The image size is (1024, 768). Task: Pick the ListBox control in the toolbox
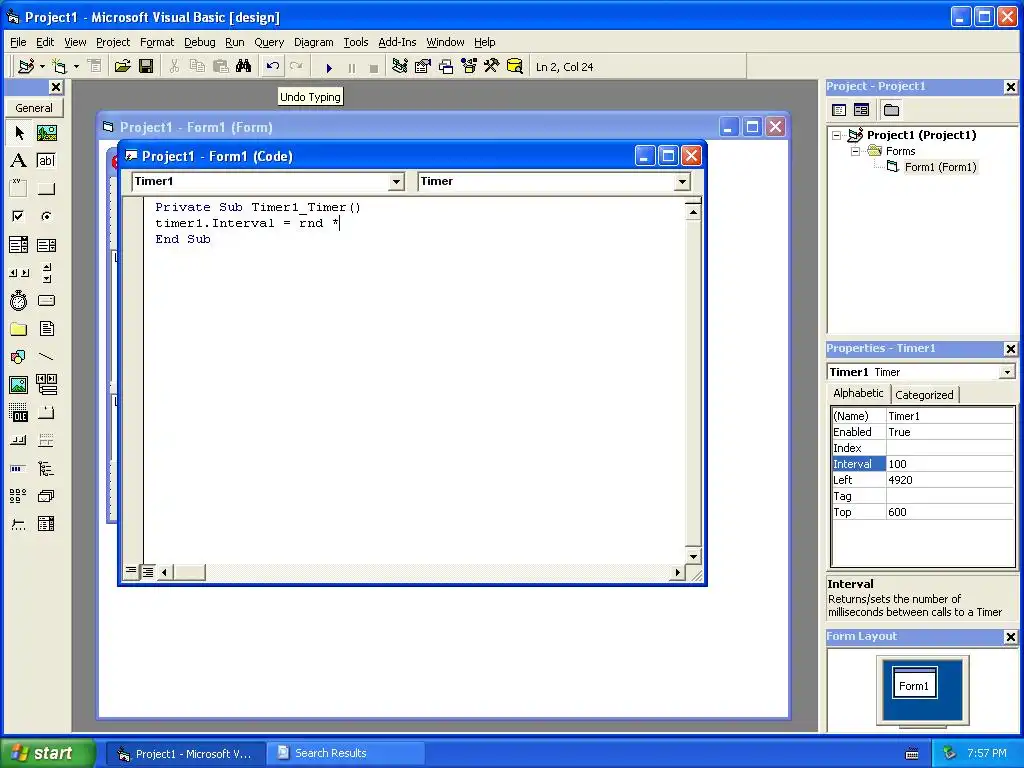pos(46,245)
